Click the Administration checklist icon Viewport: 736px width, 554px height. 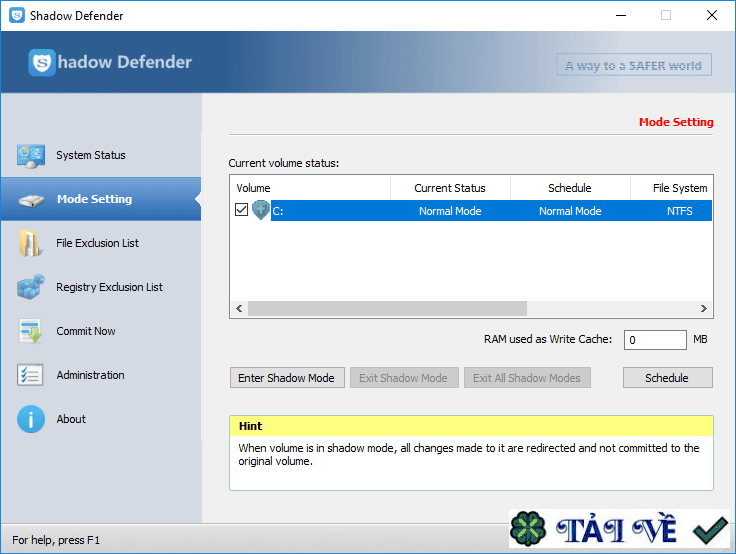(x=31, y=376)
